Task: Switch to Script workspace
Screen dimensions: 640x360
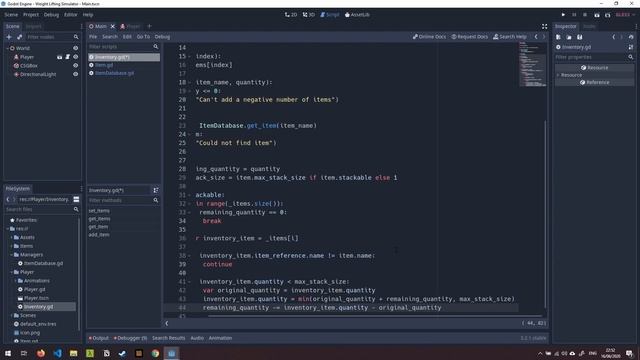Action: point(329,15)
